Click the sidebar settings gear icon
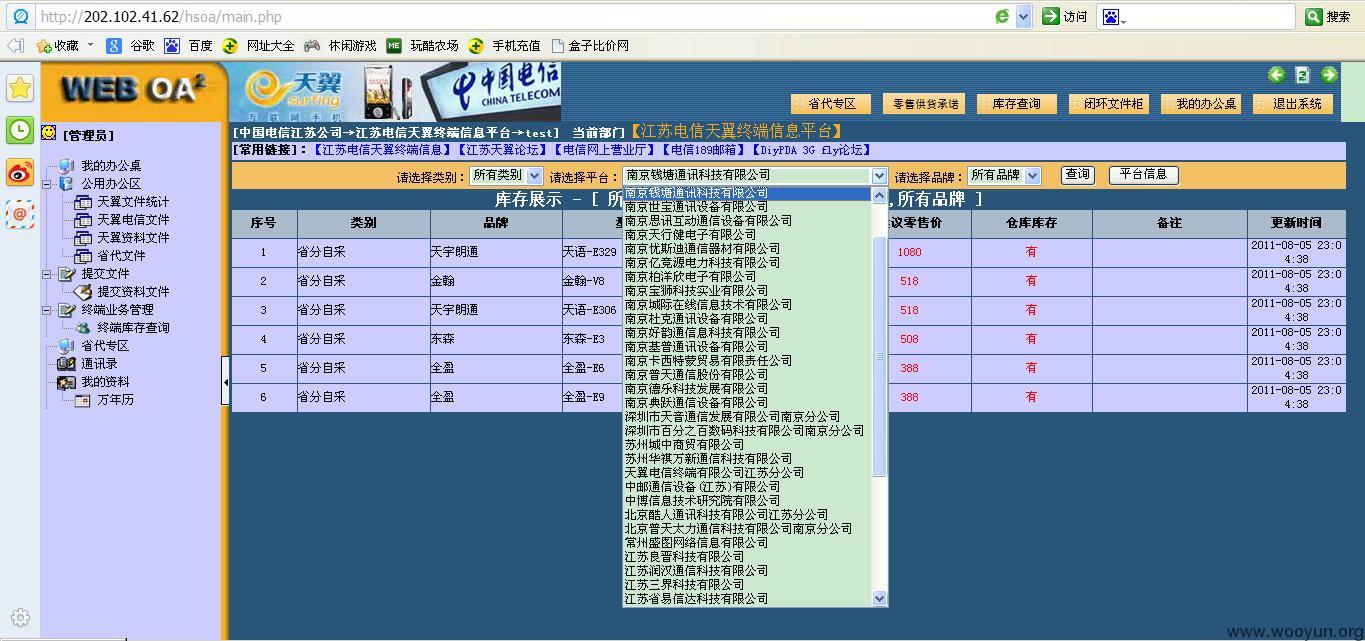 click(20, 617)
